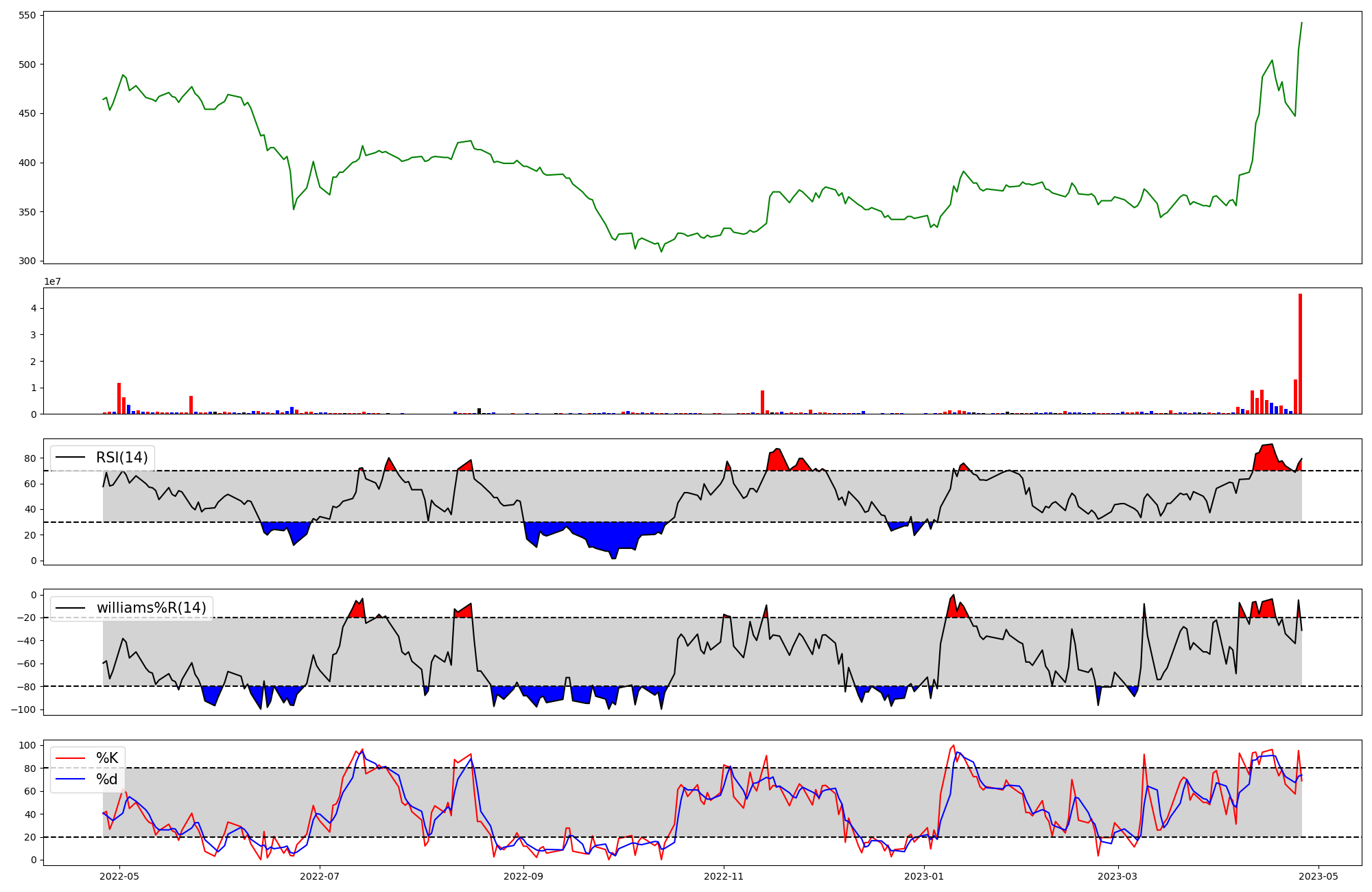1372x892 pixels.
Task: Click the red line sample beside %K
Action: click(70, 758)
